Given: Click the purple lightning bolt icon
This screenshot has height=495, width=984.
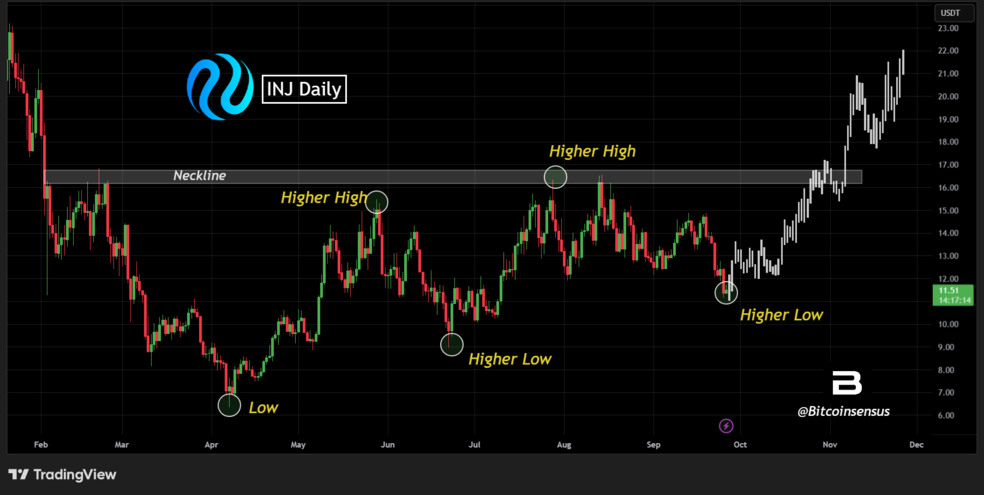Looking at the screenshot, I should (x=726, y=426).
